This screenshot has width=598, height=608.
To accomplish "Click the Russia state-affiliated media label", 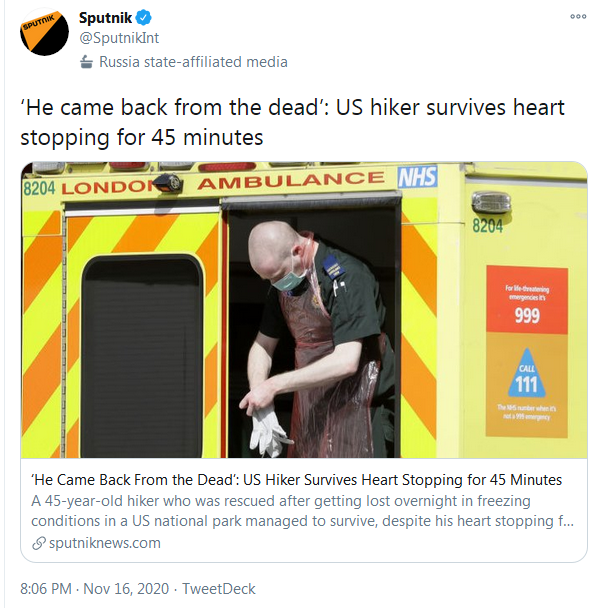I will (x=193, y=62).
